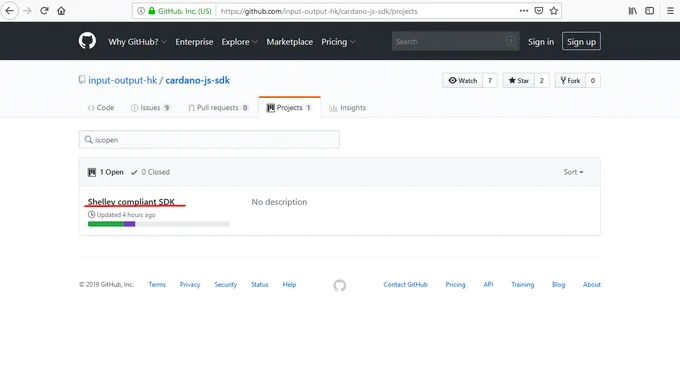The width and height of the screenshot is (680, 391).
Task: Click the repository icon beside input-output-hk
Action: (82, 80)
